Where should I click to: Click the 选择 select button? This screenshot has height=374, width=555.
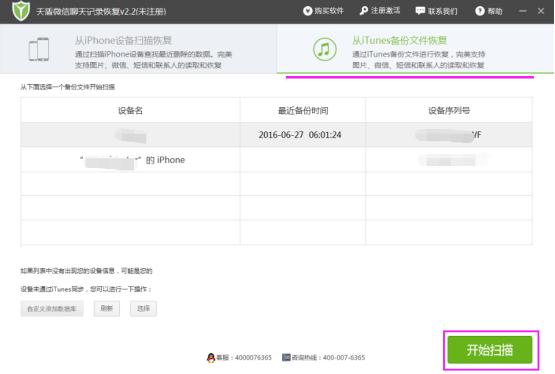(x=143, y=309)
